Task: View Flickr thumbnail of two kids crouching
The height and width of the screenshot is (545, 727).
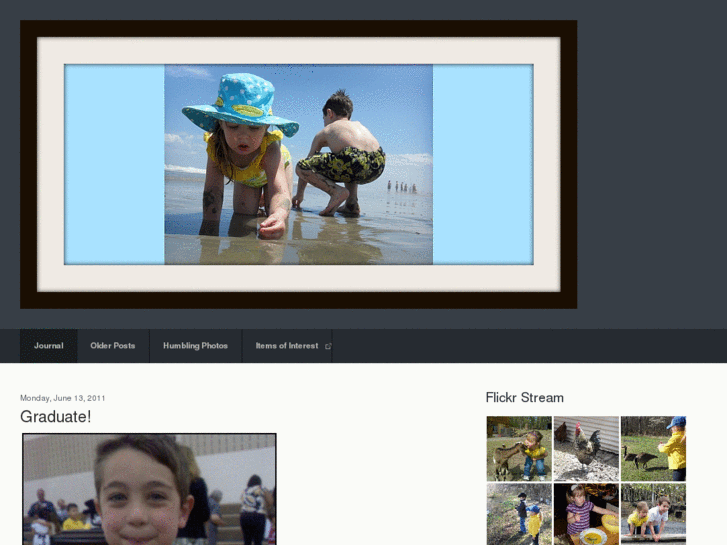Action: tap(653, 514)
